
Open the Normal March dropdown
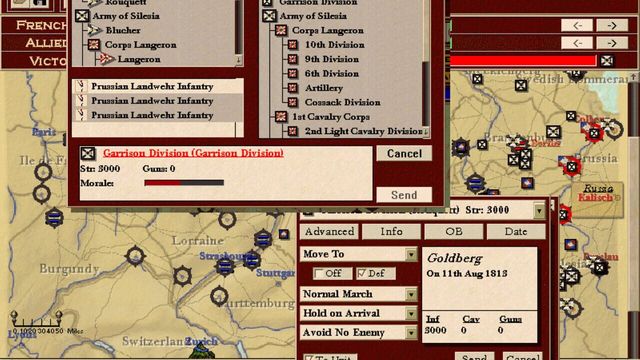click(411, 294)
